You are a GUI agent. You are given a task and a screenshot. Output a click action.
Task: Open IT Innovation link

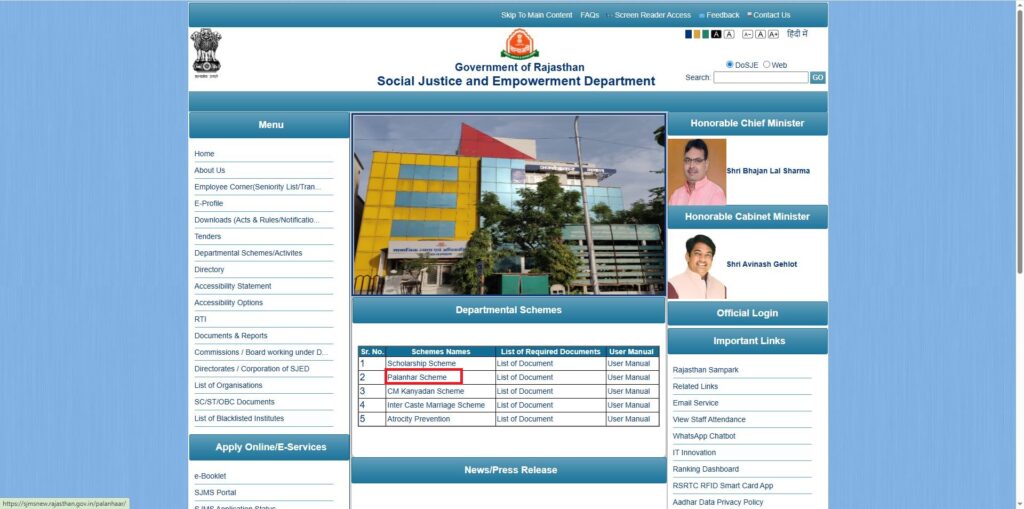click(694, 452)
